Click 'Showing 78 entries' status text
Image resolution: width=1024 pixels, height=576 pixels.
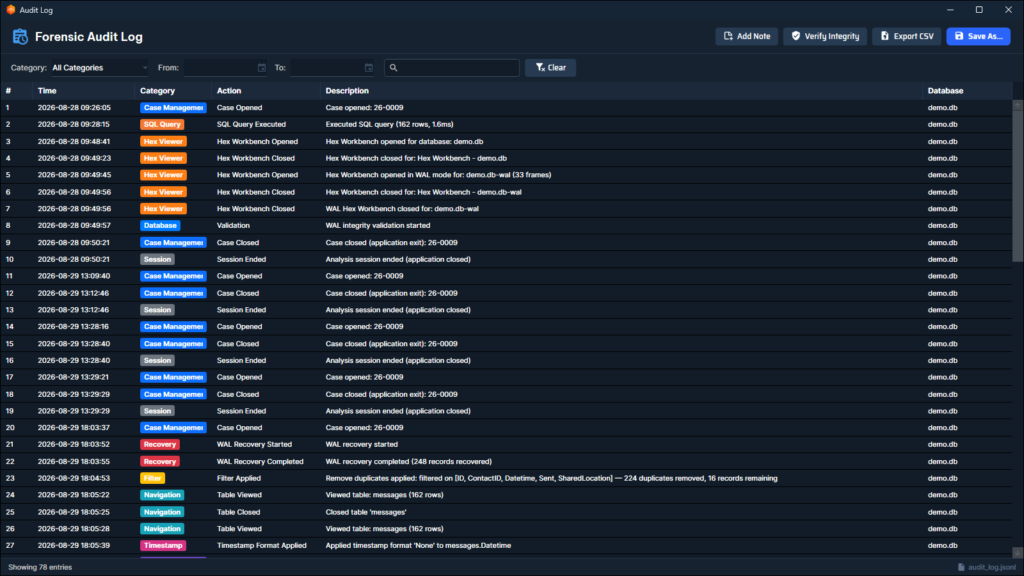click(40, 567)
